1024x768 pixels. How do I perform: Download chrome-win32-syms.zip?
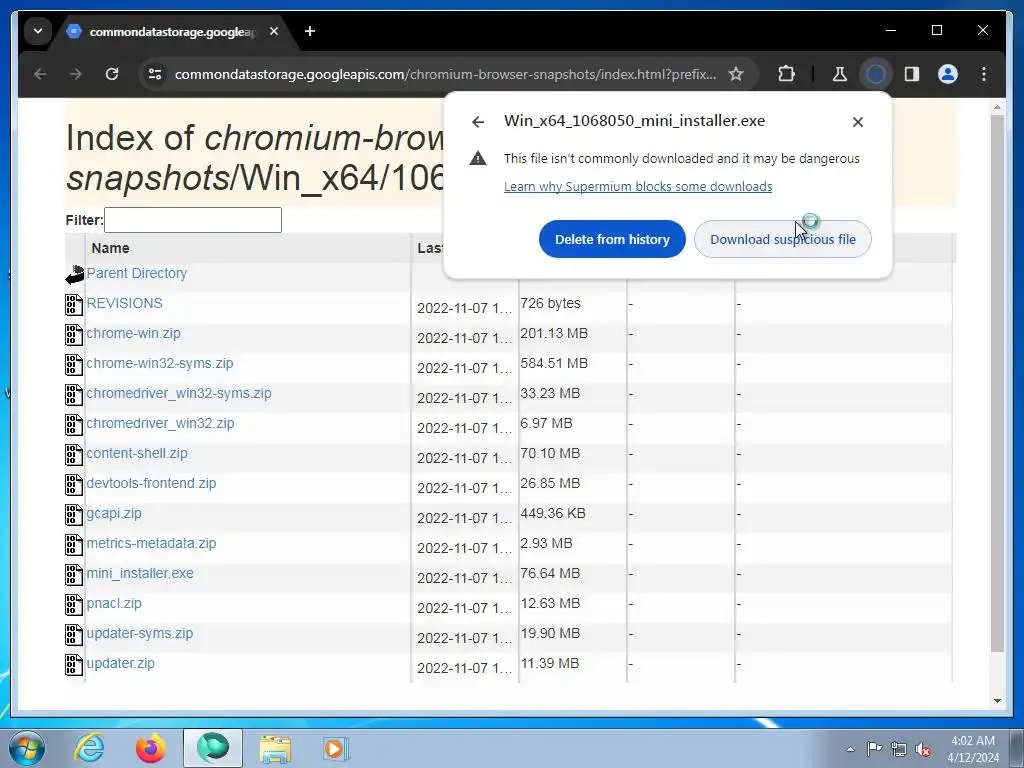coord(159,363)
